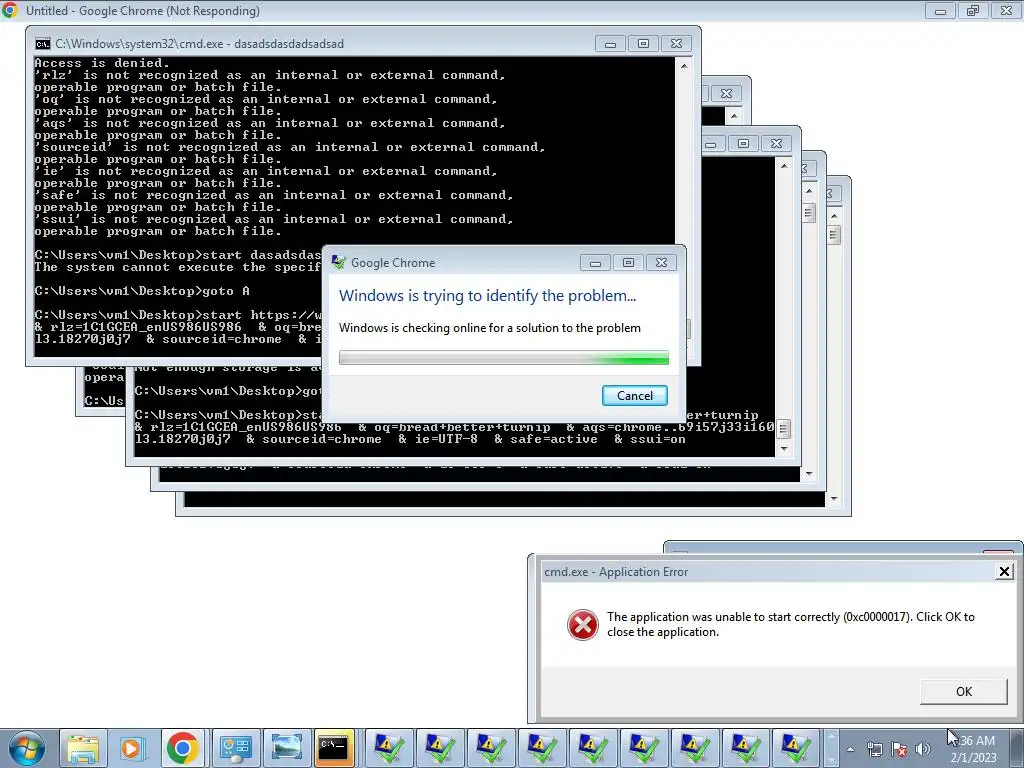The image size is (1024, 768).
Task: Switch to Google Chrome on the taskbar
Action: [x=183, y=748]
